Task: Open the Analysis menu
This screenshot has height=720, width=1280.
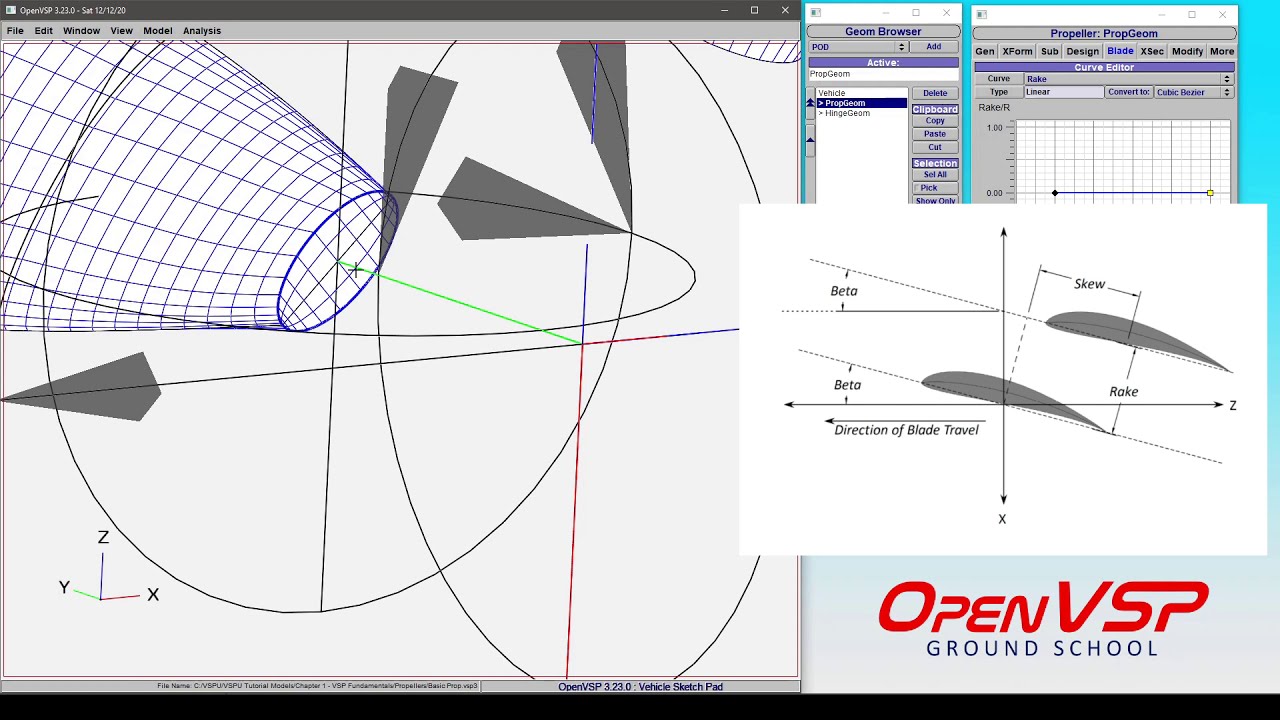Action: (201, 31)
